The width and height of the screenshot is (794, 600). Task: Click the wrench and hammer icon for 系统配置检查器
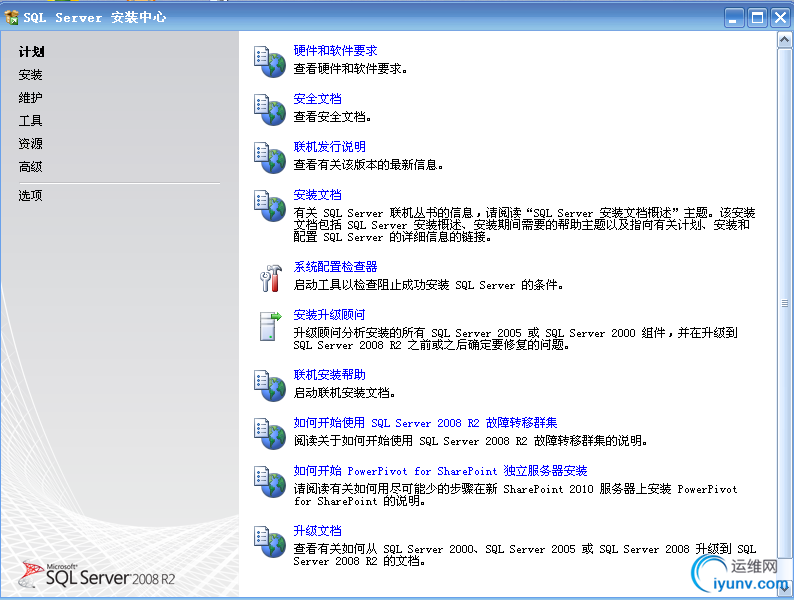click(271, 278)
